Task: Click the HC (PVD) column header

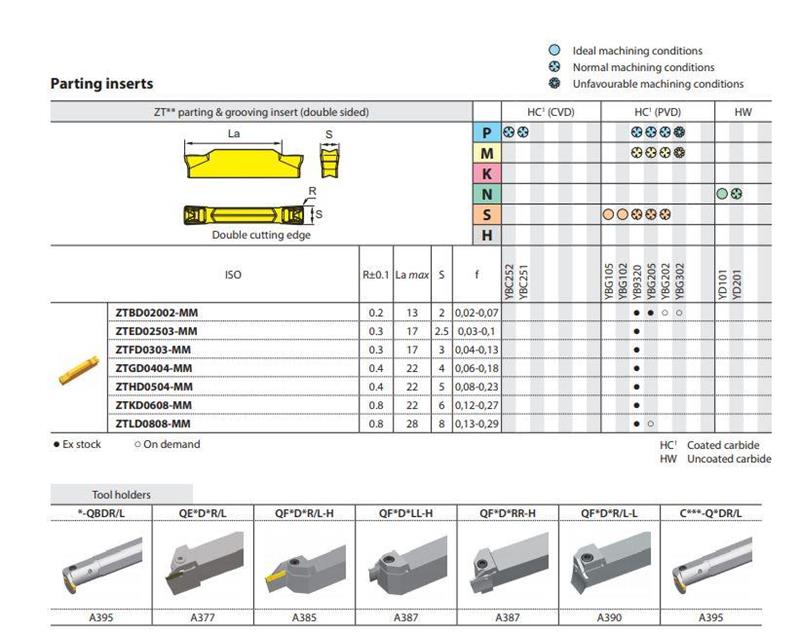Action: pos(657,113)
